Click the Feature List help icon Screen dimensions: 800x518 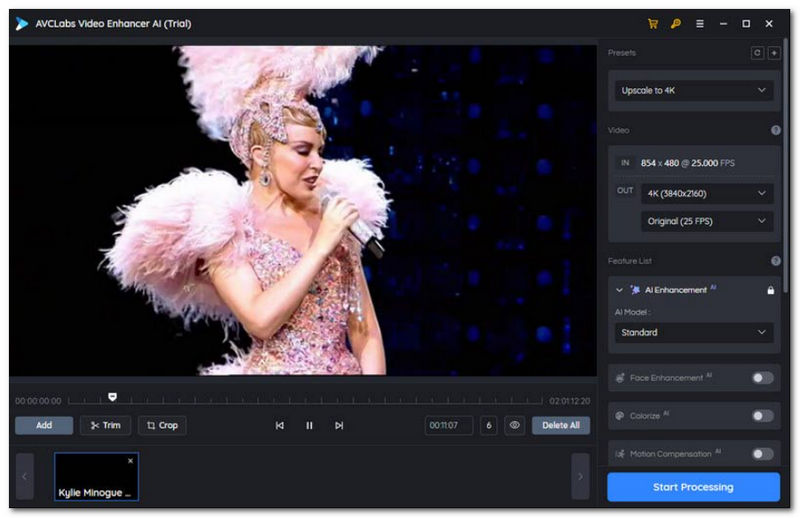(x=775, y=261)
